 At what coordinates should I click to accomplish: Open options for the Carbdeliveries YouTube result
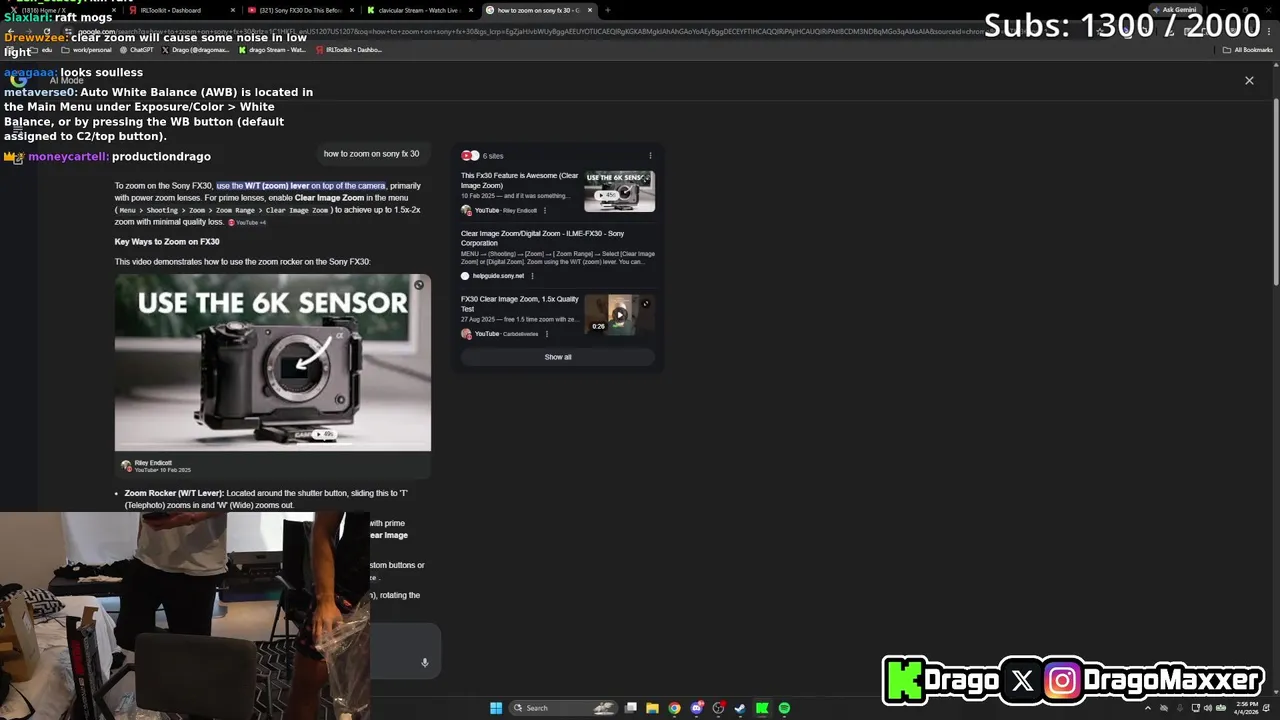(546, 334)
